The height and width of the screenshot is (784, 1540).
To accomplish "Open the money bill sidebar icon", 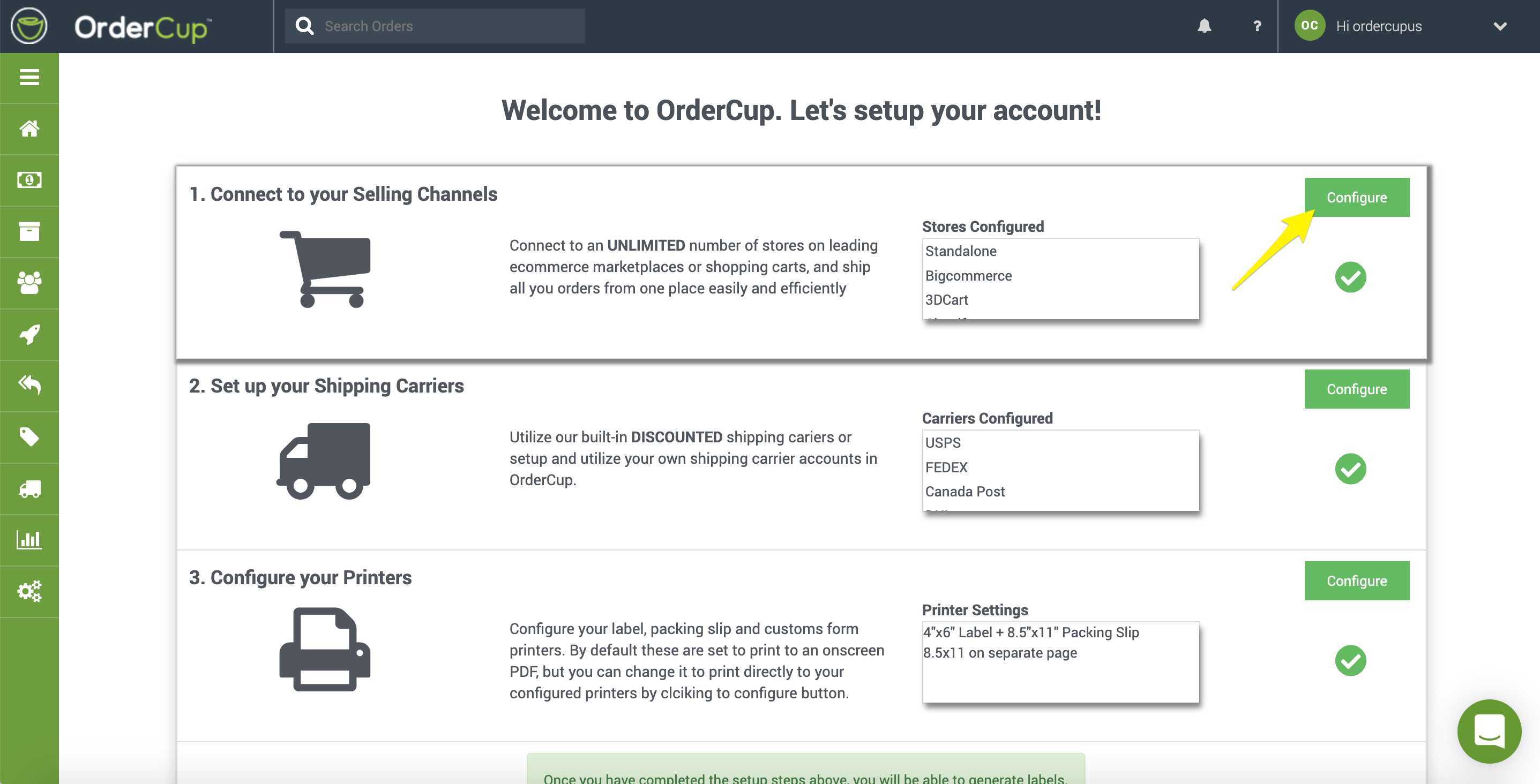I will pyautogui.click(x=29, y=180).
